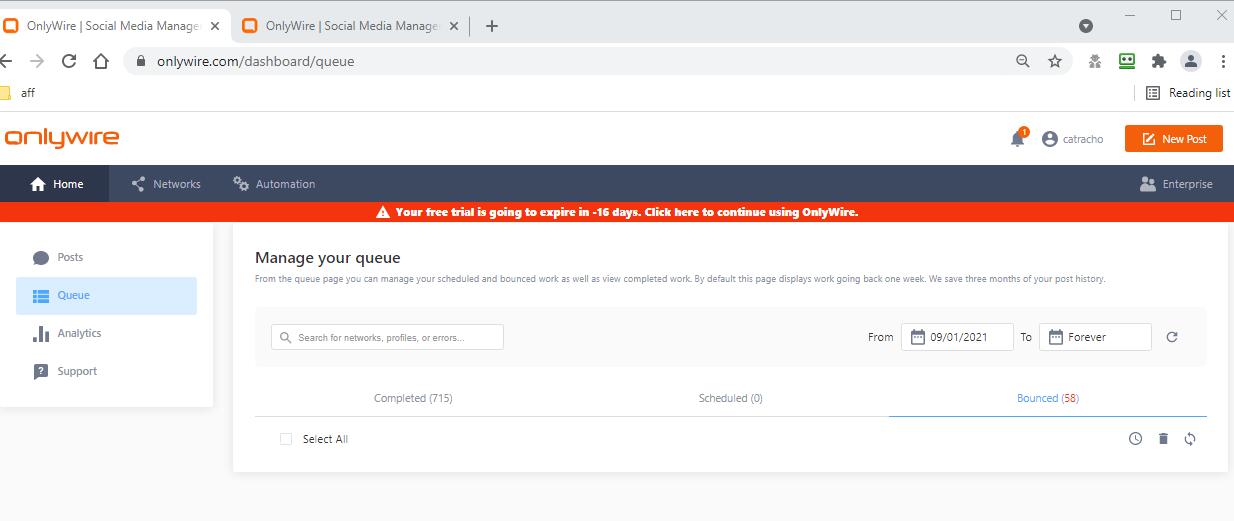Image resolution: width=1234 pixels, height=521 pixels.
Task: Open the Networks menu
Action: (166, 184)
